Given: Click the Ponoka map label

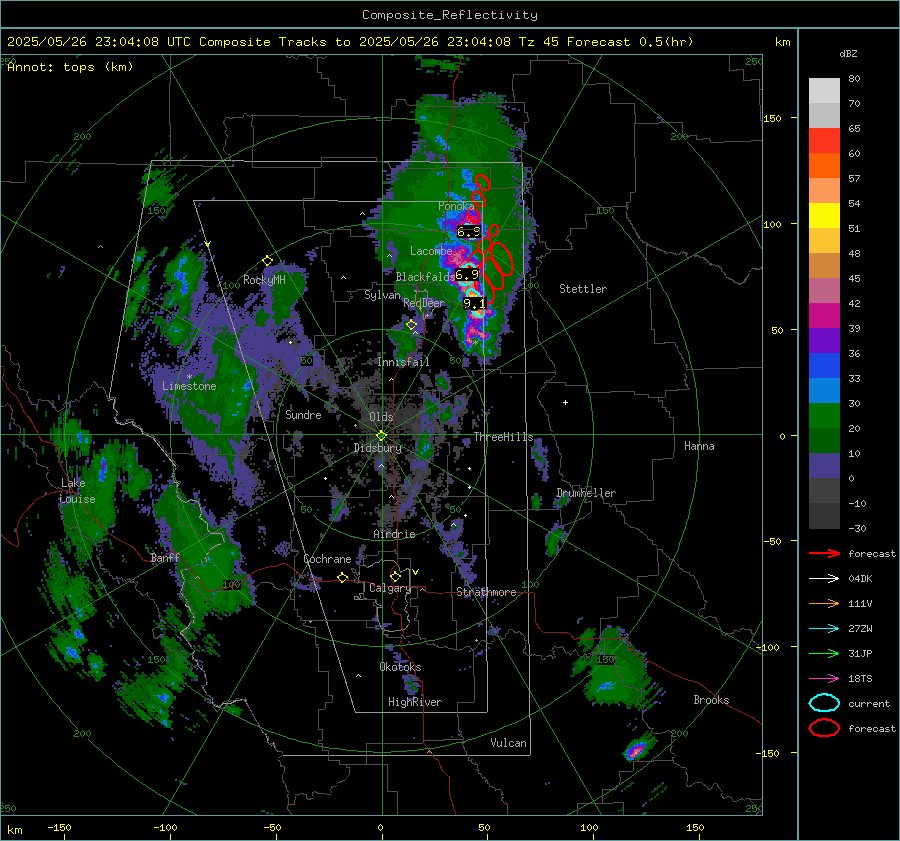Looking at the screenshot, I should [456, 206].
